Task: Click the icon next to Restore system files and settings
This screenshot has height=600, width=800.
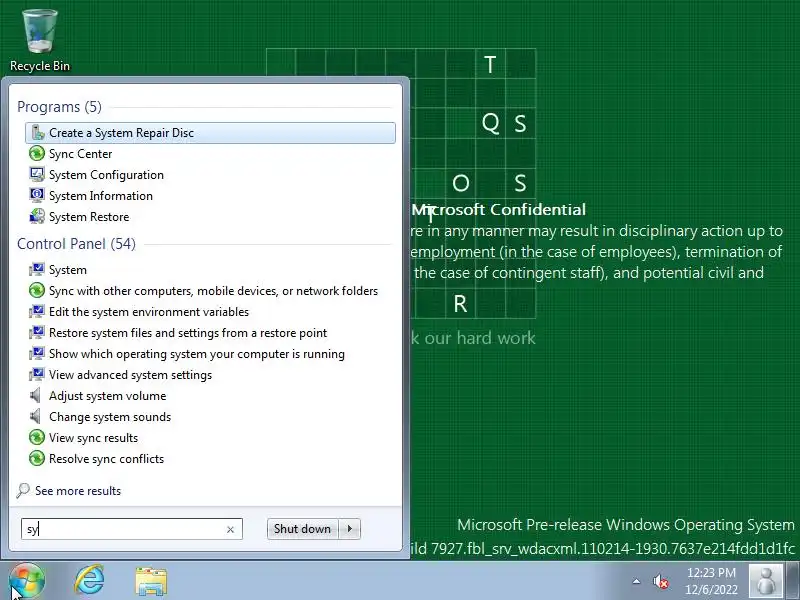Action: click(37, 332)
